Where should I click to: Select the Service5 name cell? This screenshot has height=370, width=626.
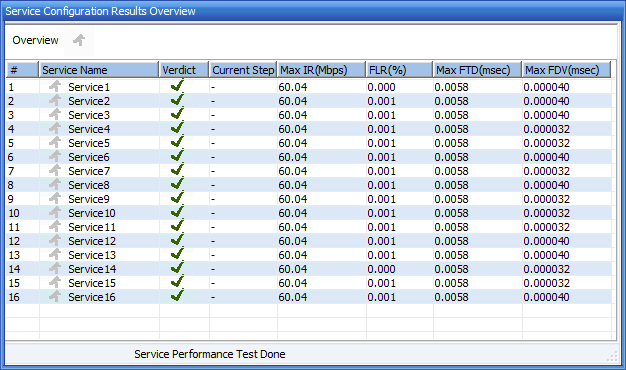point(89,143)
